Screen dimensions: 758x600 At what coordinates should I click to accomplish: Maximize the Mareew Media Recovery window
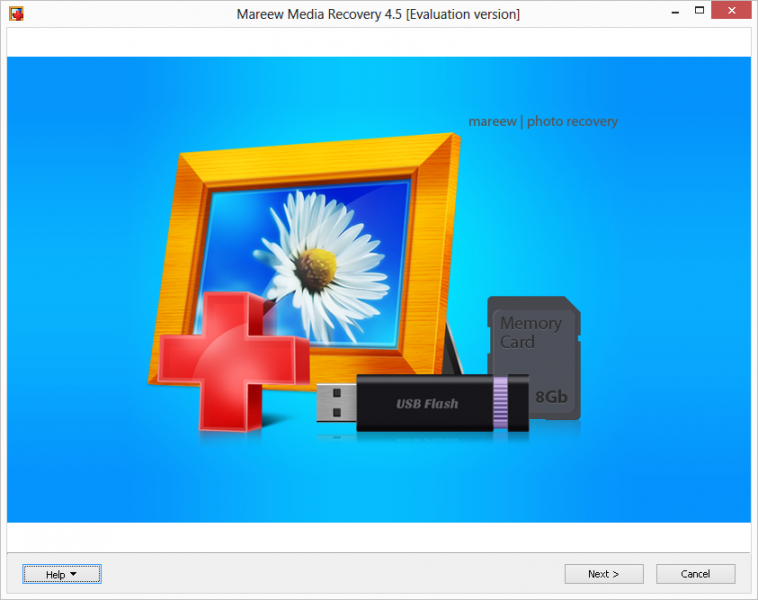[699, 11]
